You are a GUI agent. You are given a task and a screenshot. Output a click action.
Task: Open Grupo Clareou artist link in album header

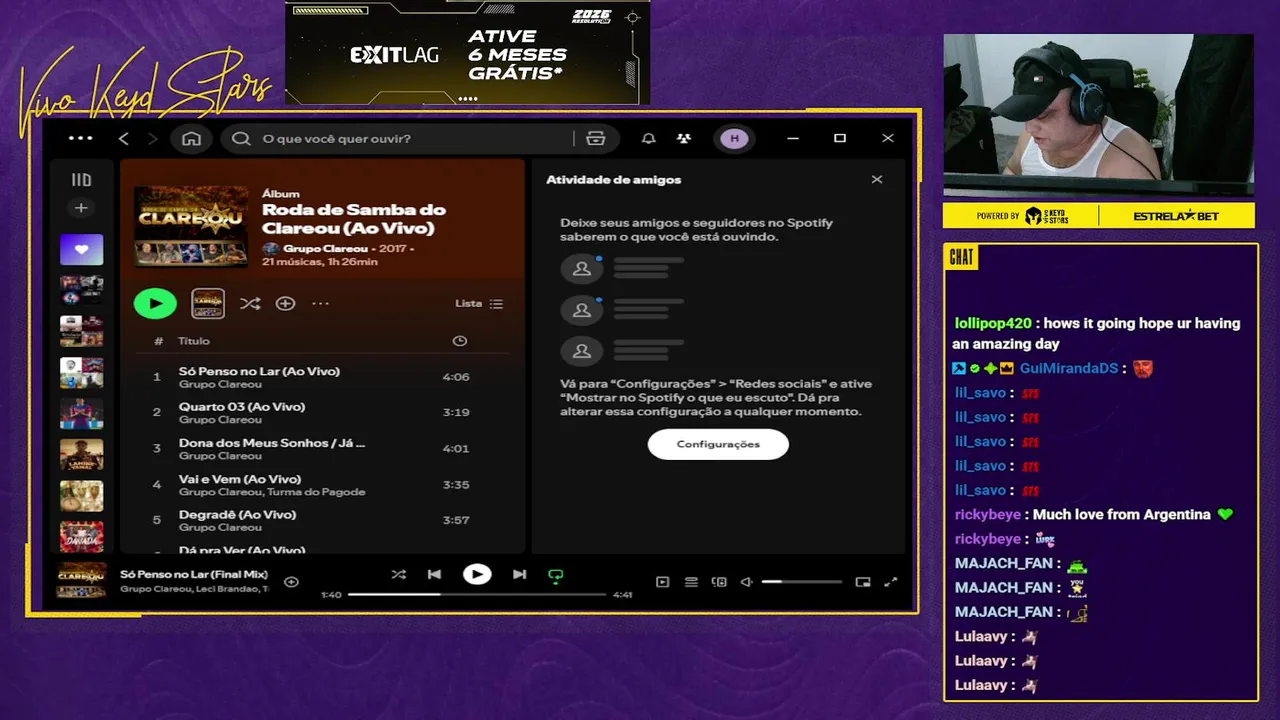click(325, 248)
